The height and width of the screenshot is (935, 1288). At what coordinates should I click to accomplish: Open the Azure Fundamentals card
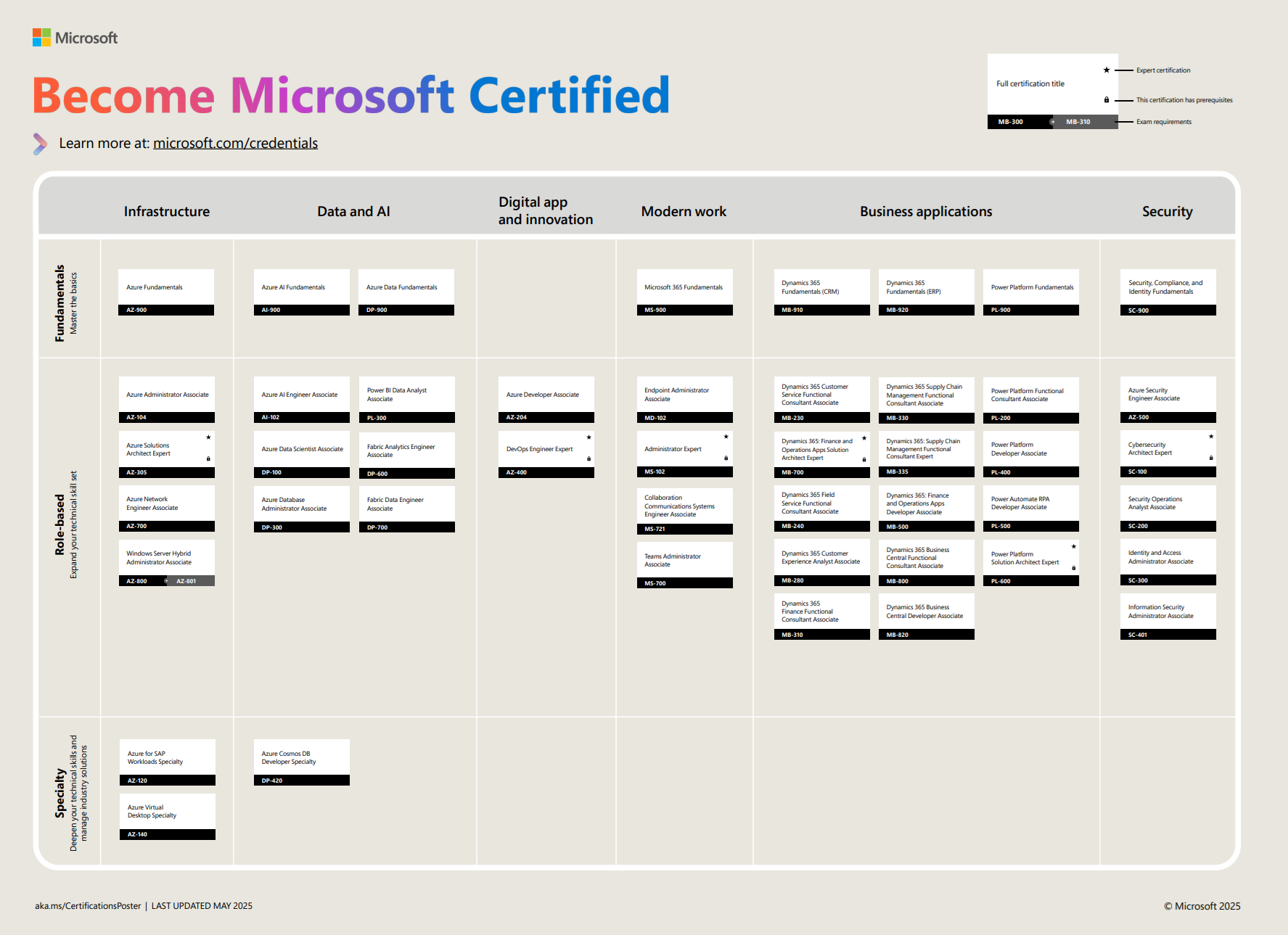[x=166, y=292]
